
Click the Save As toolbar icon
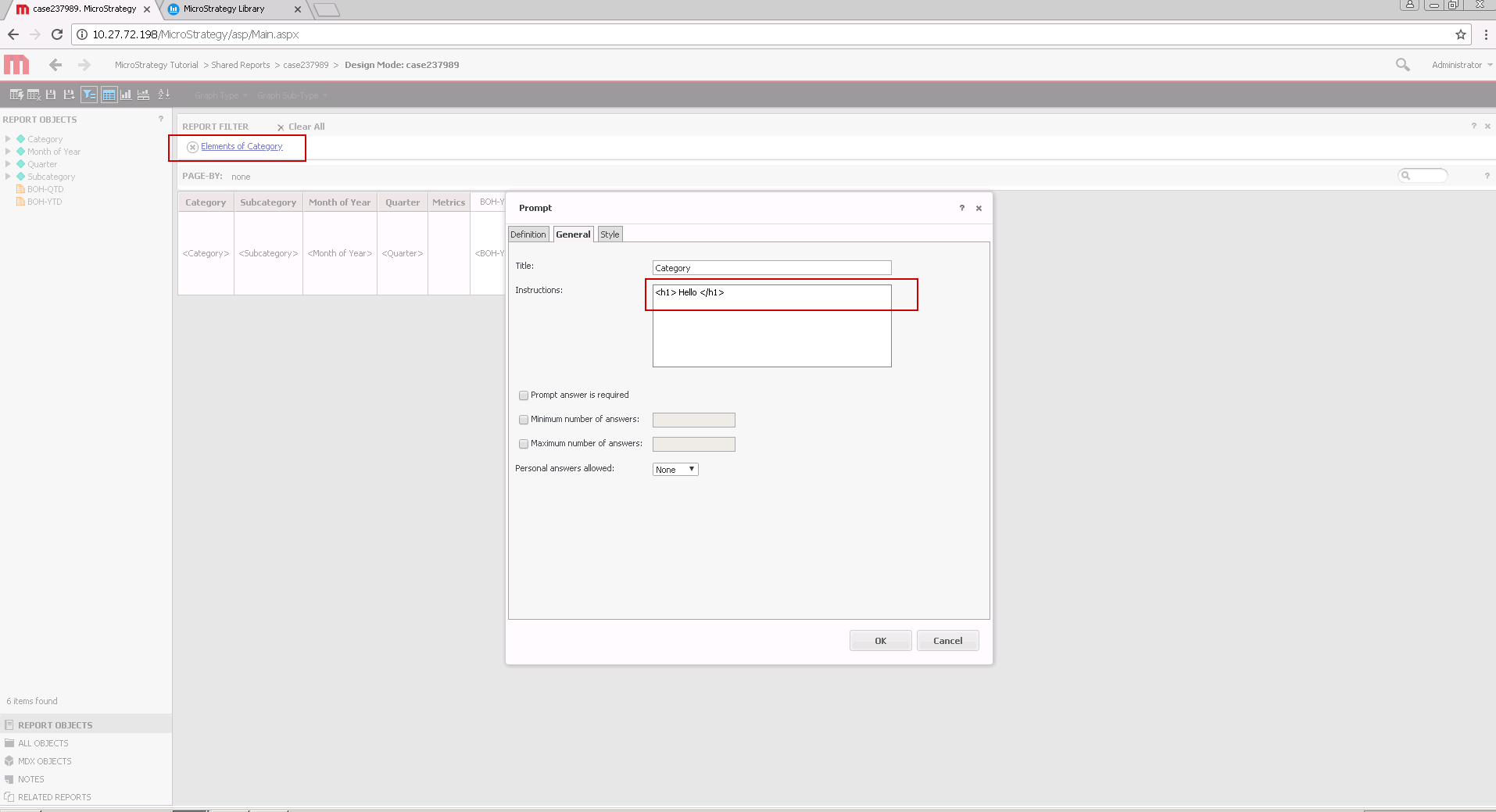point(69,95)
